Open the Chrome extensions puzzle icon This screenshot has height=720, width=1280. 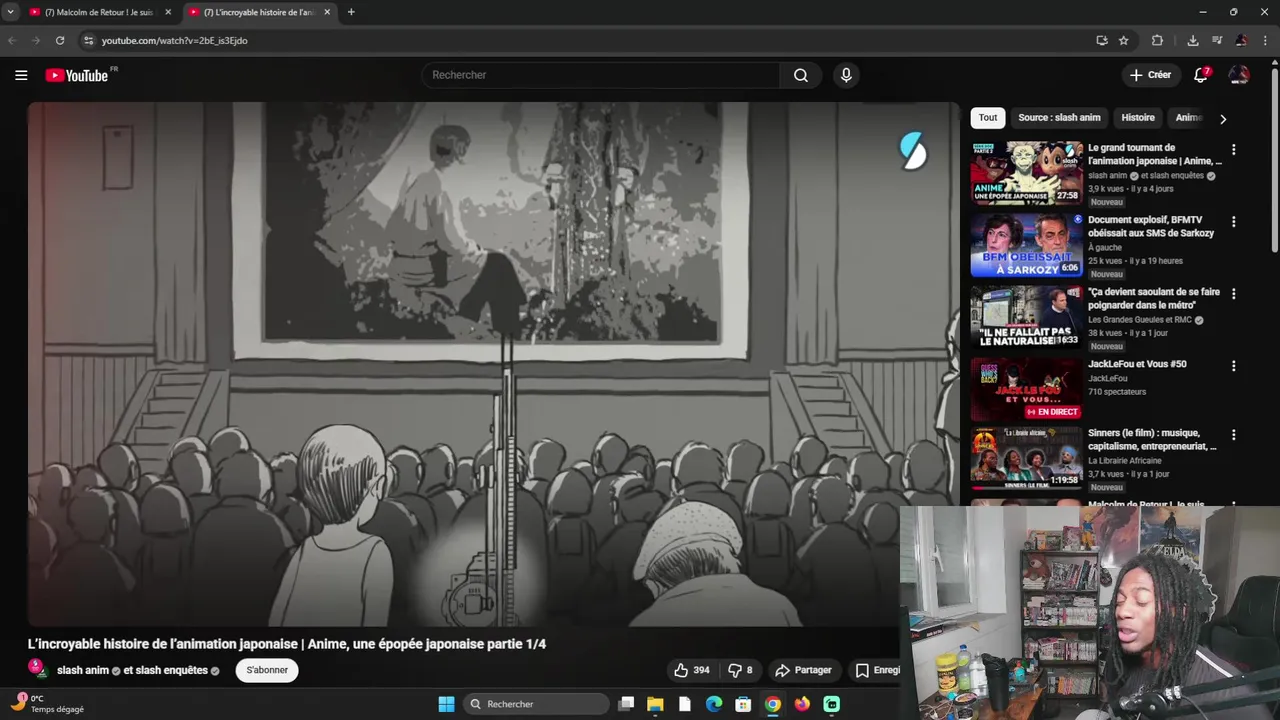(x=1157, y=40)
